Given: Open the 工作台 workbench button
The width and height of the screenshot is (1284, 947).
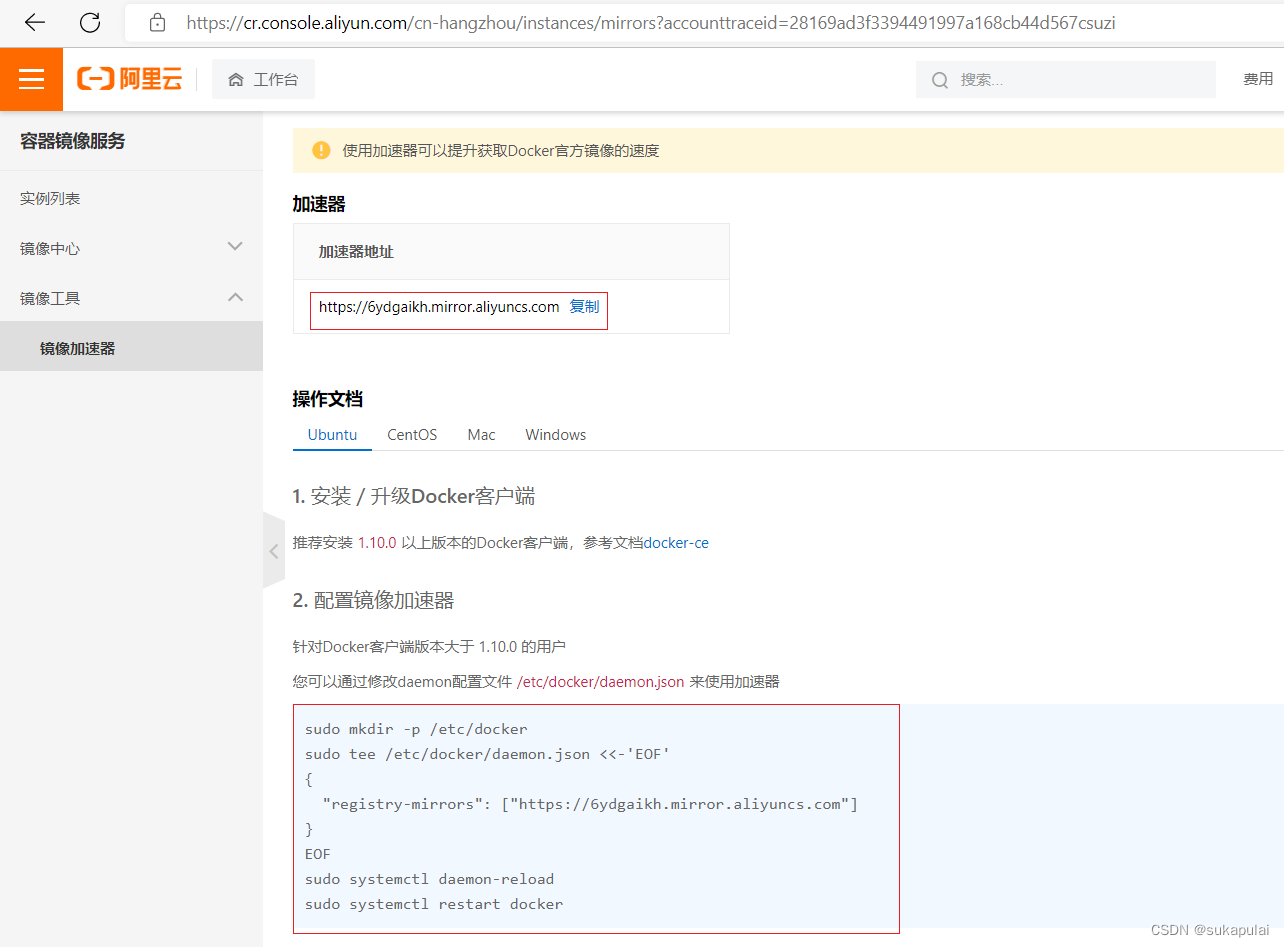Looking at the screenshot, I should pyautogui.click(x=263, y=79).
